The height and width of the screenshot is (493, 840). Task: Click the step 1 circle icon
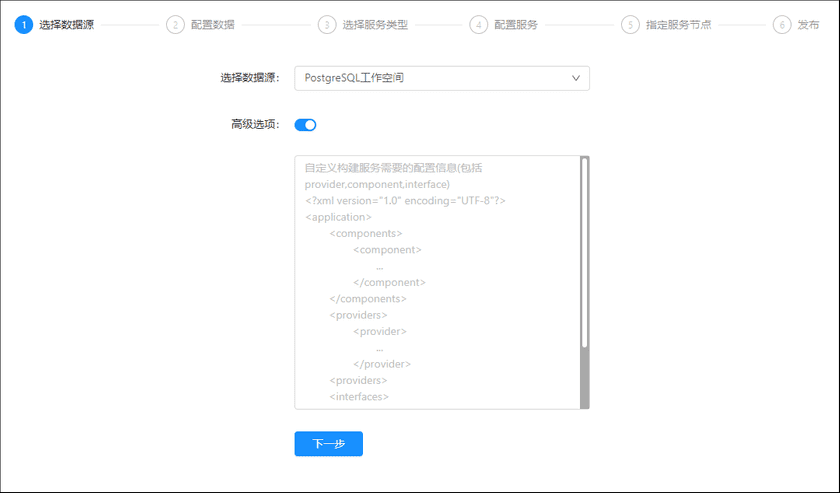pos(24,25)
